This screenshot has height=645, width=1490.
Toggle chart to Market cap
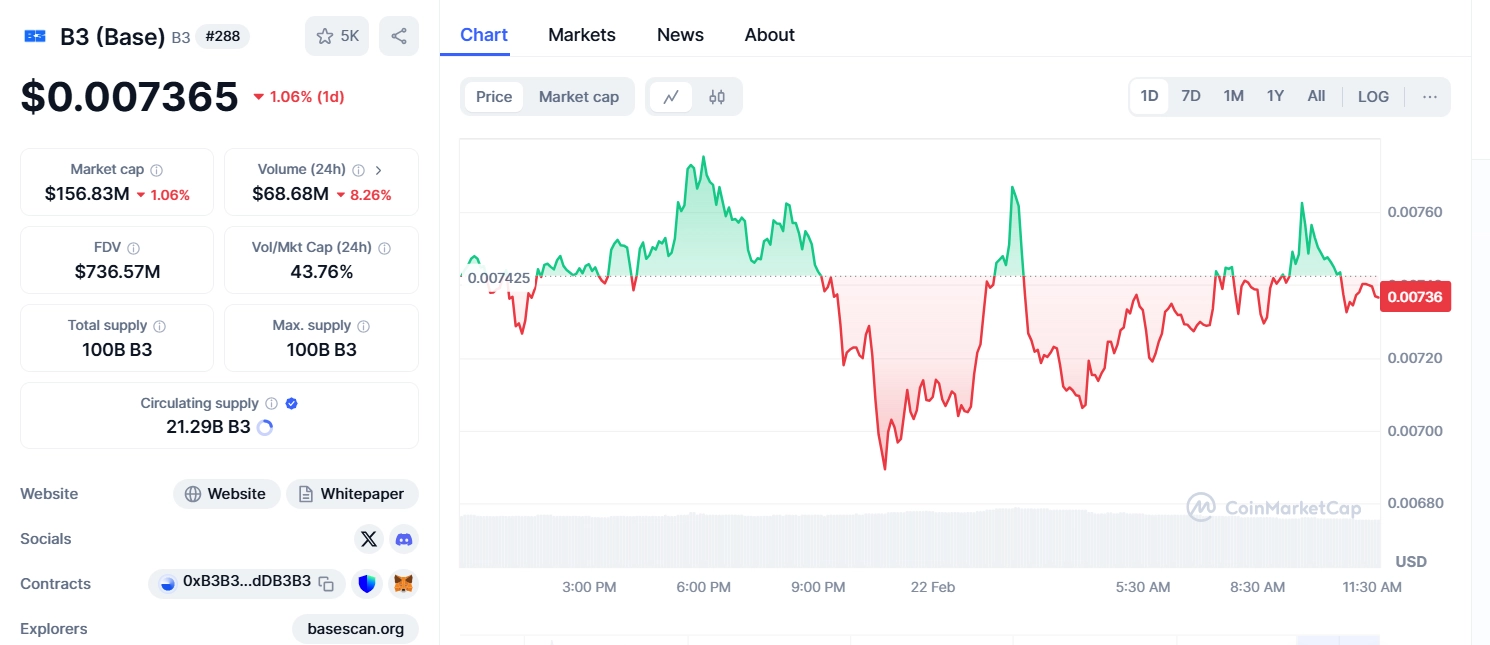coord(579,97)
